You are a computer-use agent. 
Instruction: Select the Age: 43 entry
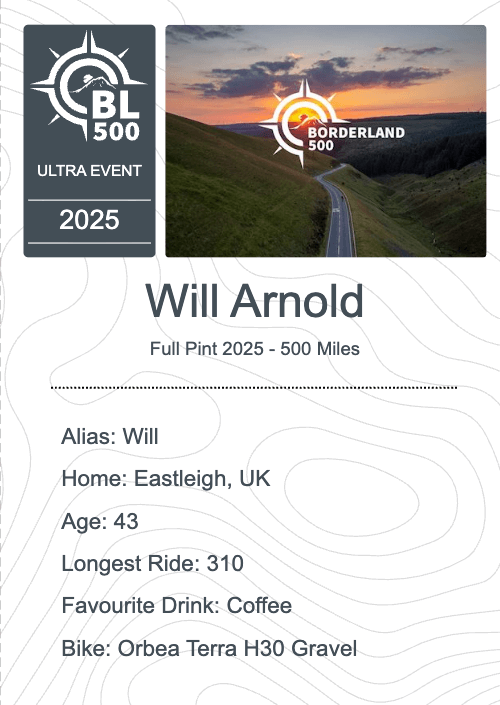tap(100, 521)
